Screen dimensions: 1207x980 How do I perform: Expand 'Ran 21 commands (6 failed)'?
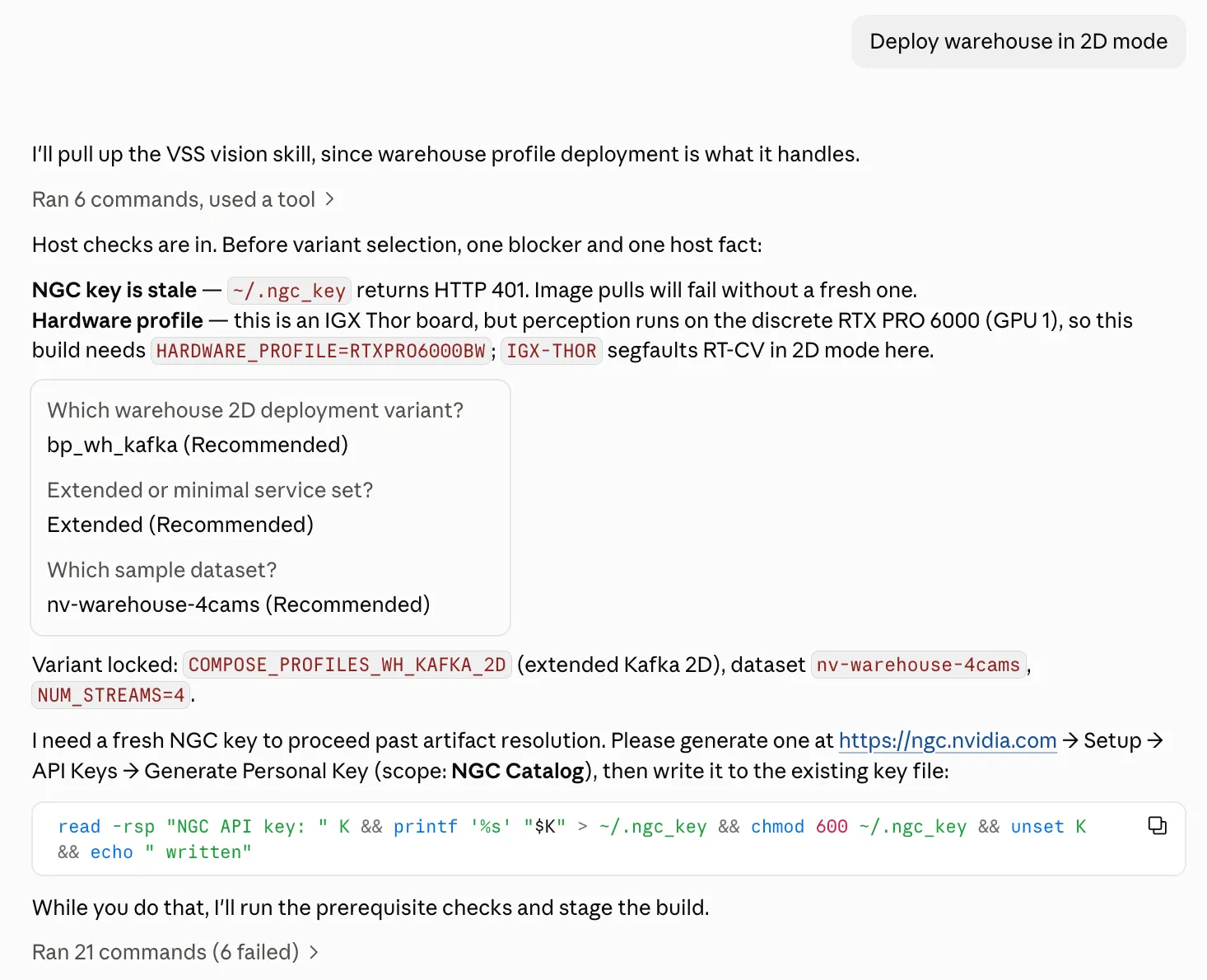pyautogui.click(x=175, y=952)
